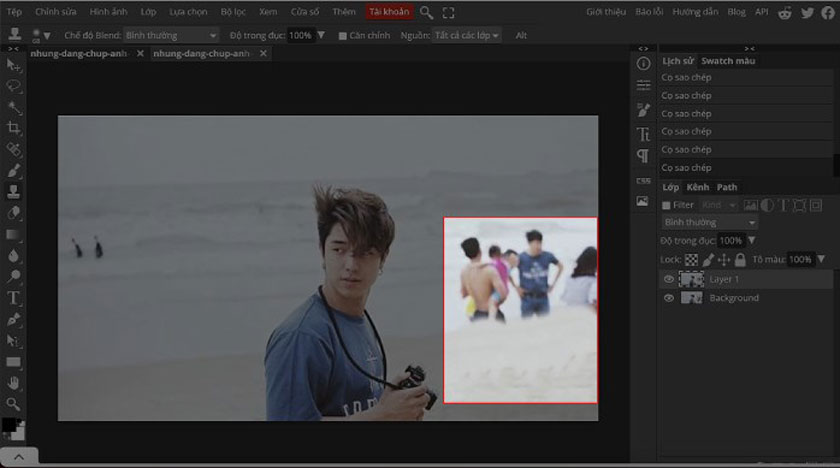Open the Chỉnh sửa menu
Screen dimensions: 840x468
[x=56, y=12]
